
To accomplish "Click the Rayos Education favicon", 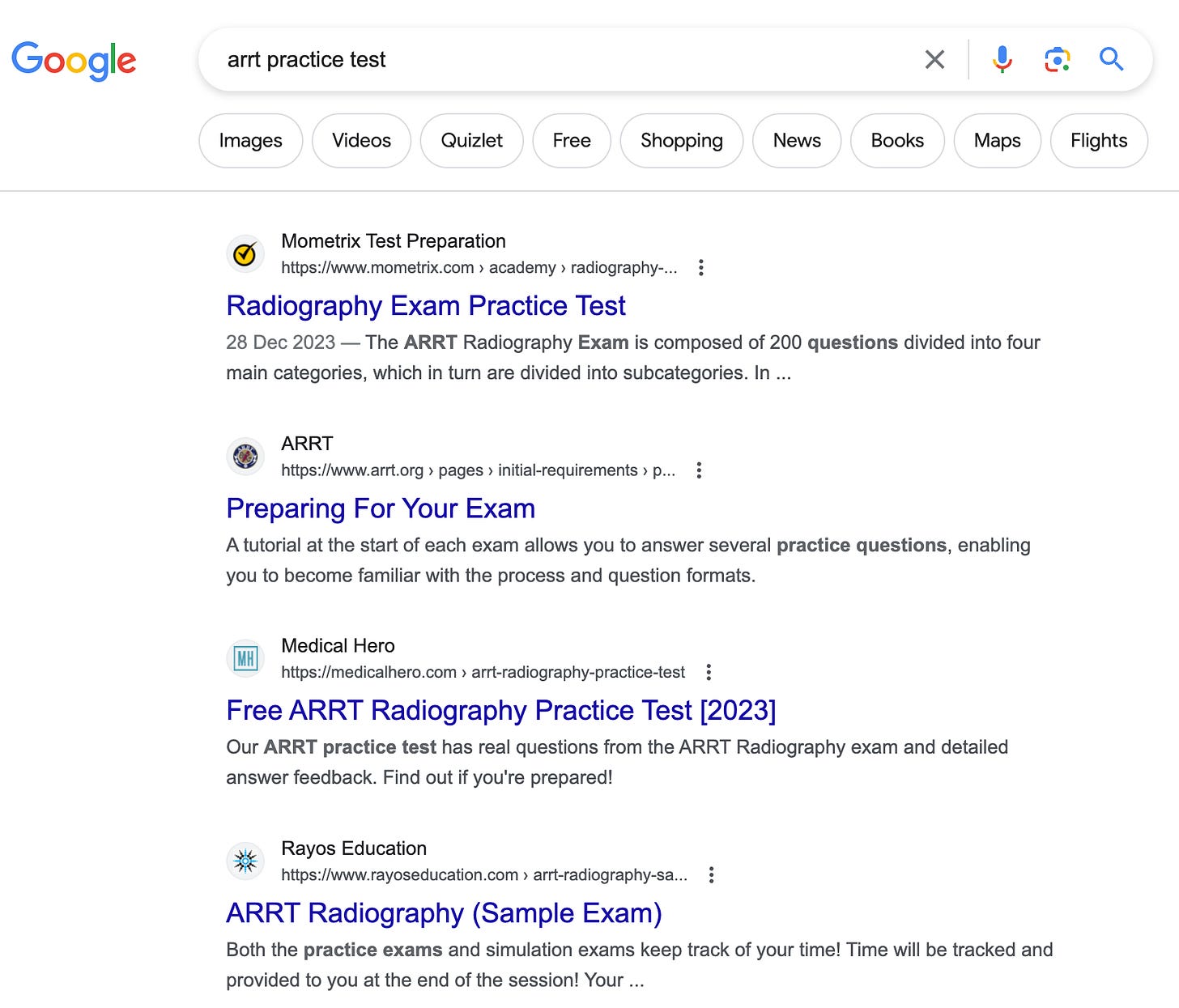I will 245,861.
